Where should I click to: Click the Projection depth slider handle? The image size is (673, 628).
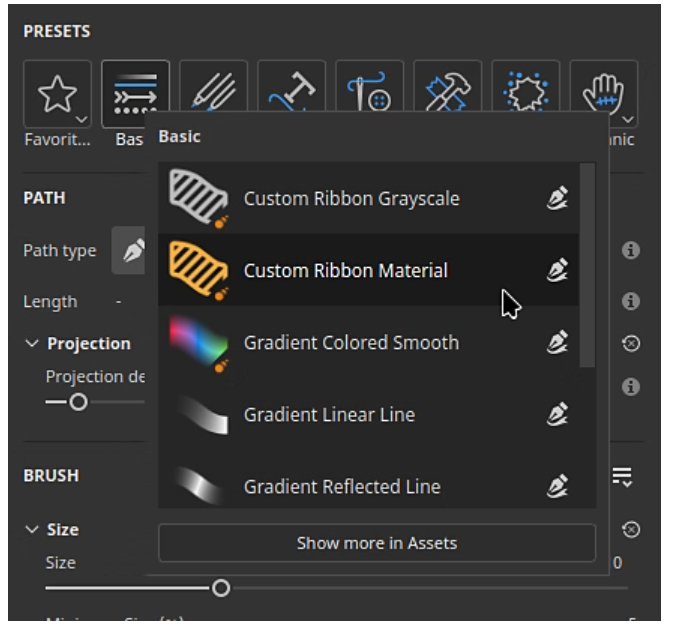click(77, 402)
